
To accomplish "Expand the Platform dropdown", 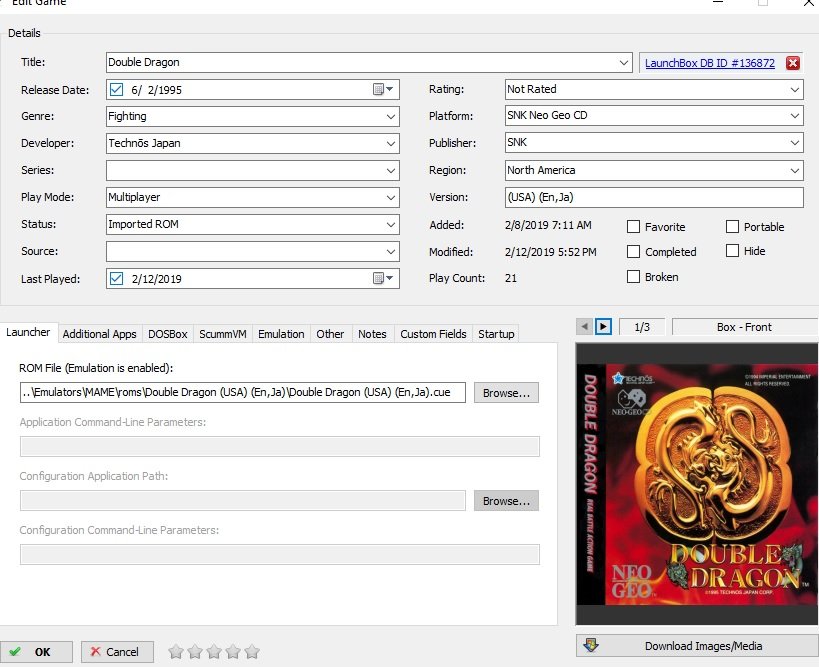I will point(794,115).
